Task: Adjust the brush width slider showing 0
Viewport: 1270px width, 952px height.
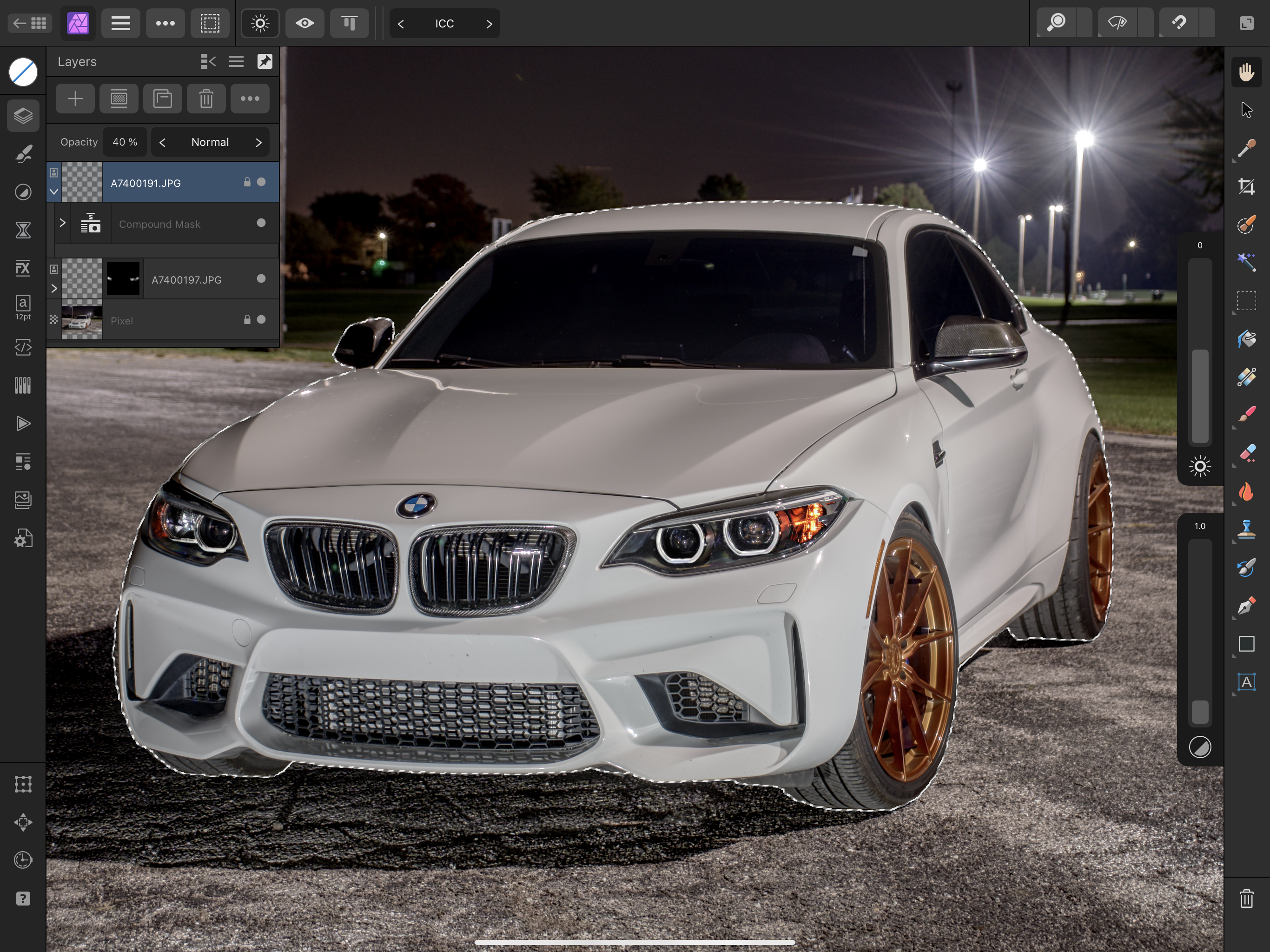Action: 1200,351
